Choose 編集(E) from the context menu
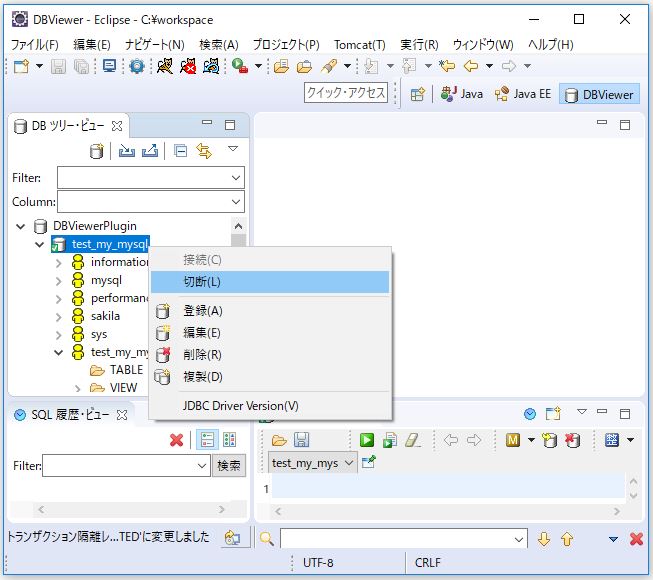The image size is (653, 580). click(270, 333)
